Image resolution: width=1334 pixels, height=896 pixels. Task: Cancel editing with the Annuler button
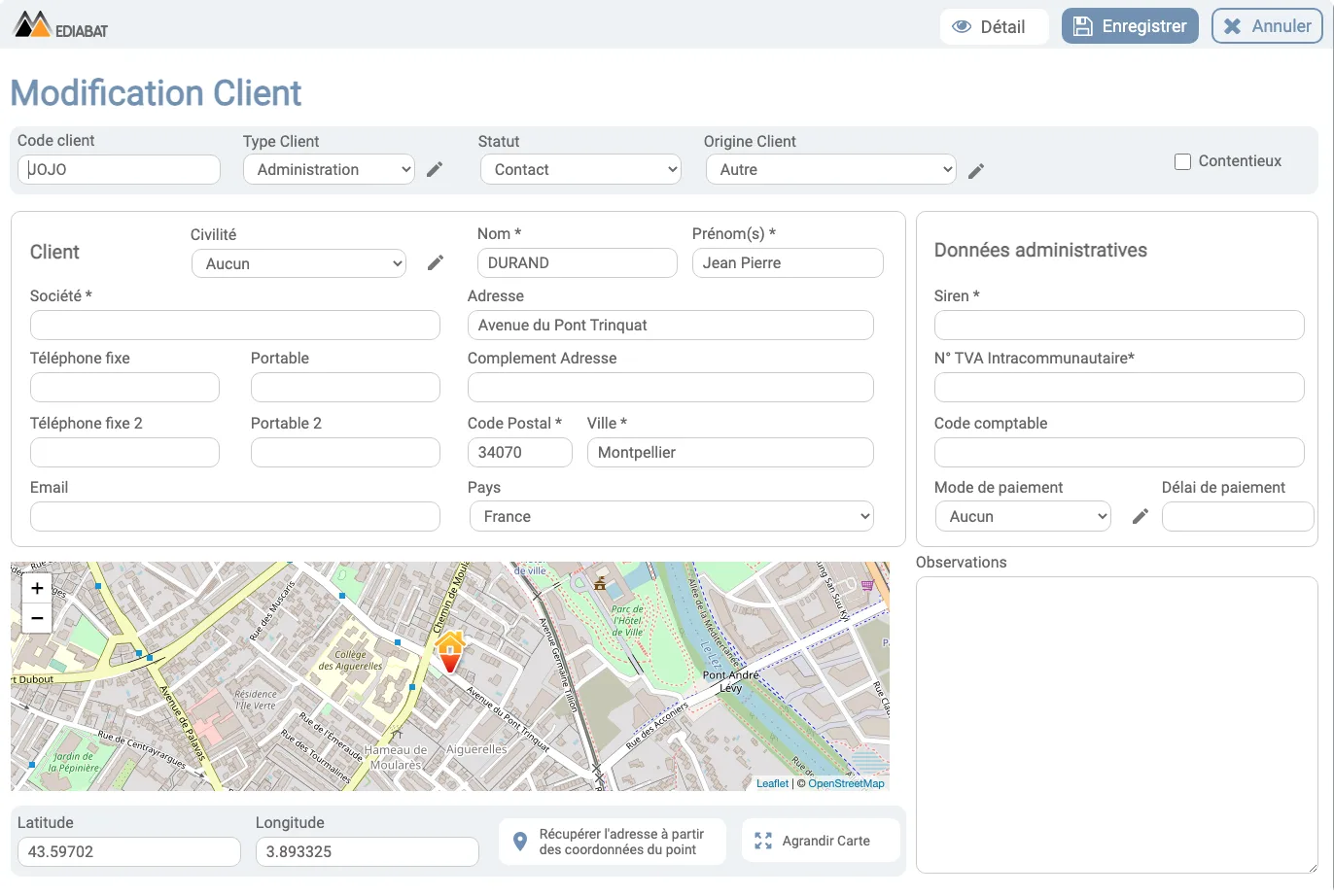[1267, 26]
